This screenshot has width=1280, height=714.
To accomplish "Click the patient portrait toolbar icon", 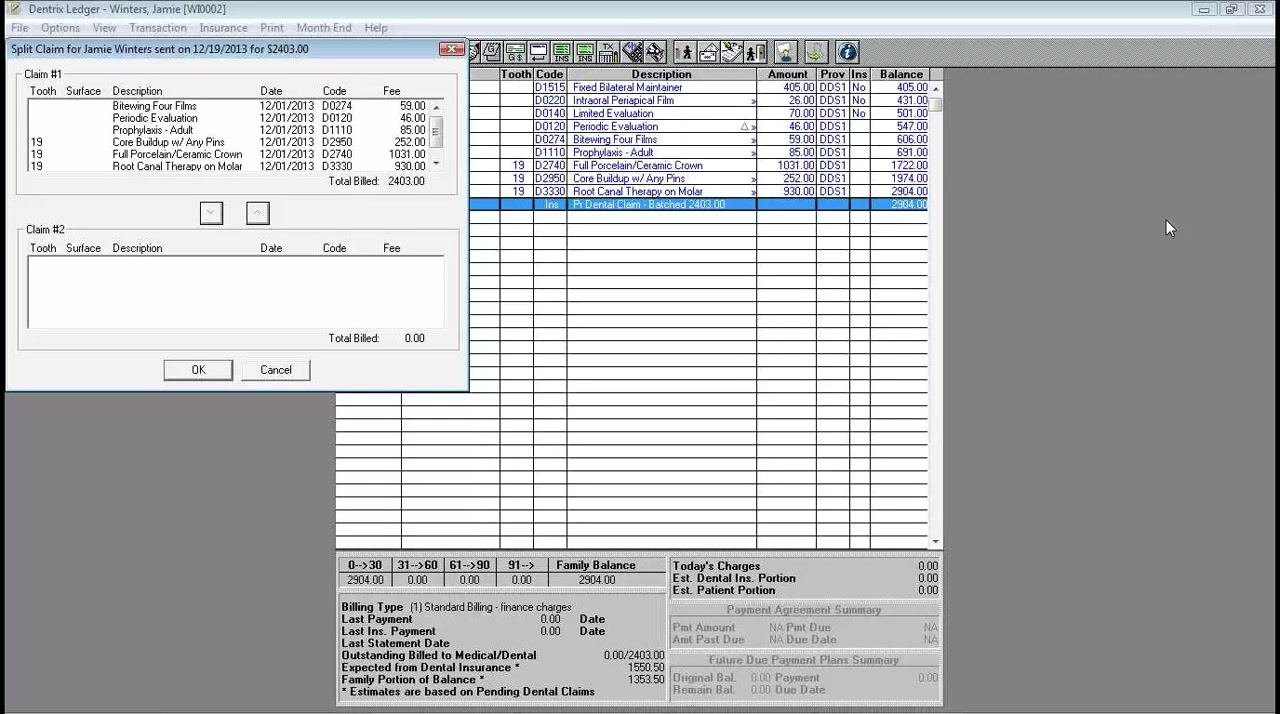I will (x=786, y=52).
